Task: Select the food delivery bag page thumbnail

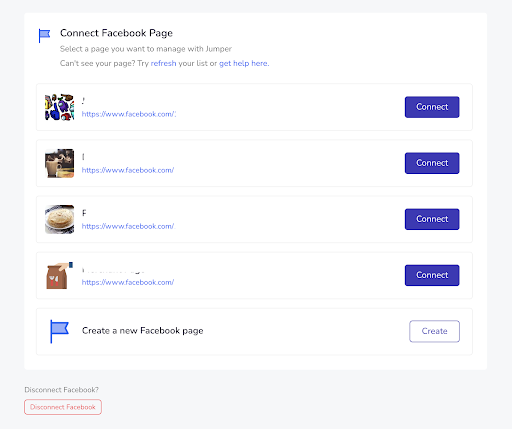Action: coord(59,275)
